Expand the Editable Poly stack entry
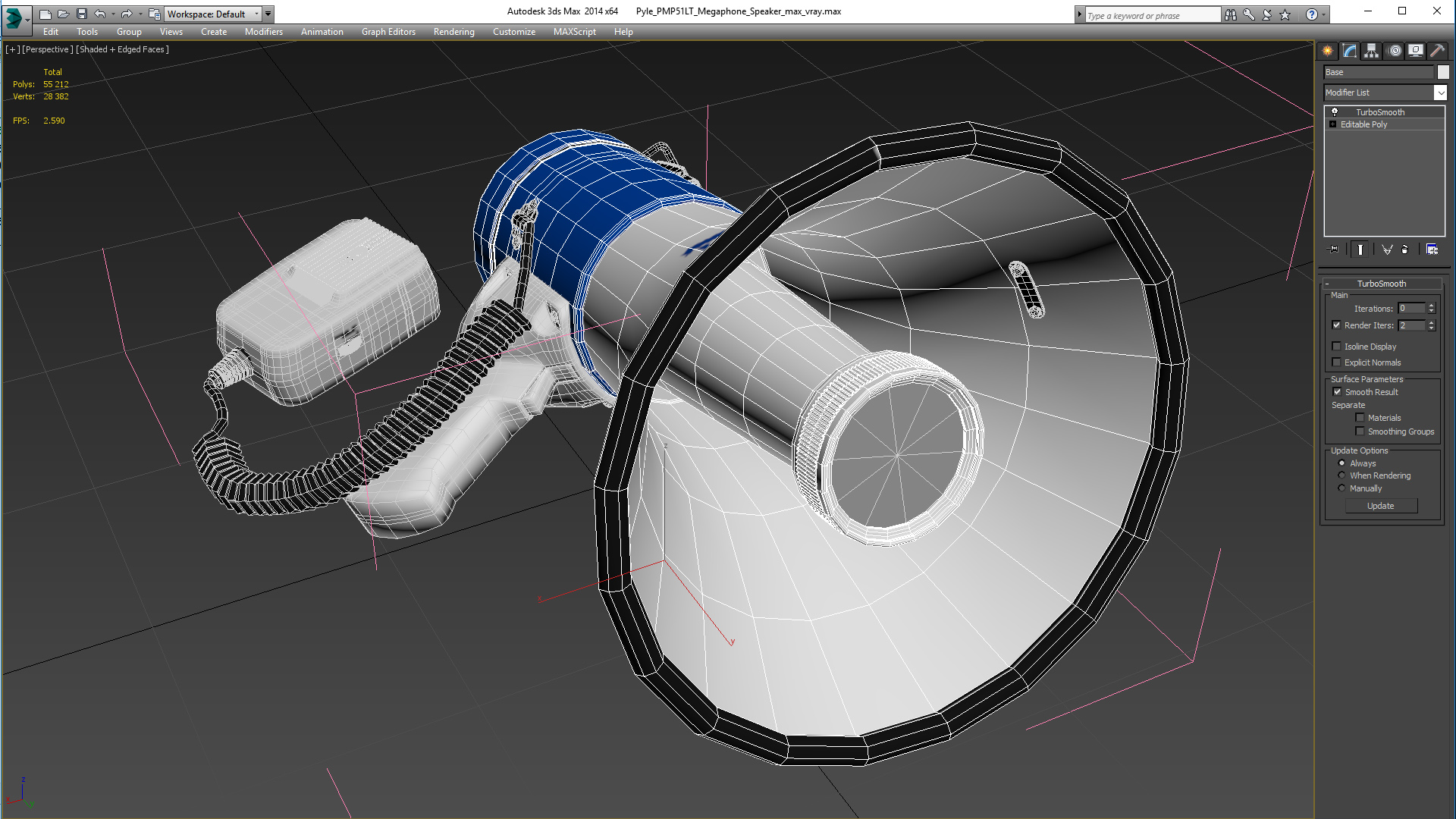Viewport: 1456px width, 819px height. point(1332,124)
